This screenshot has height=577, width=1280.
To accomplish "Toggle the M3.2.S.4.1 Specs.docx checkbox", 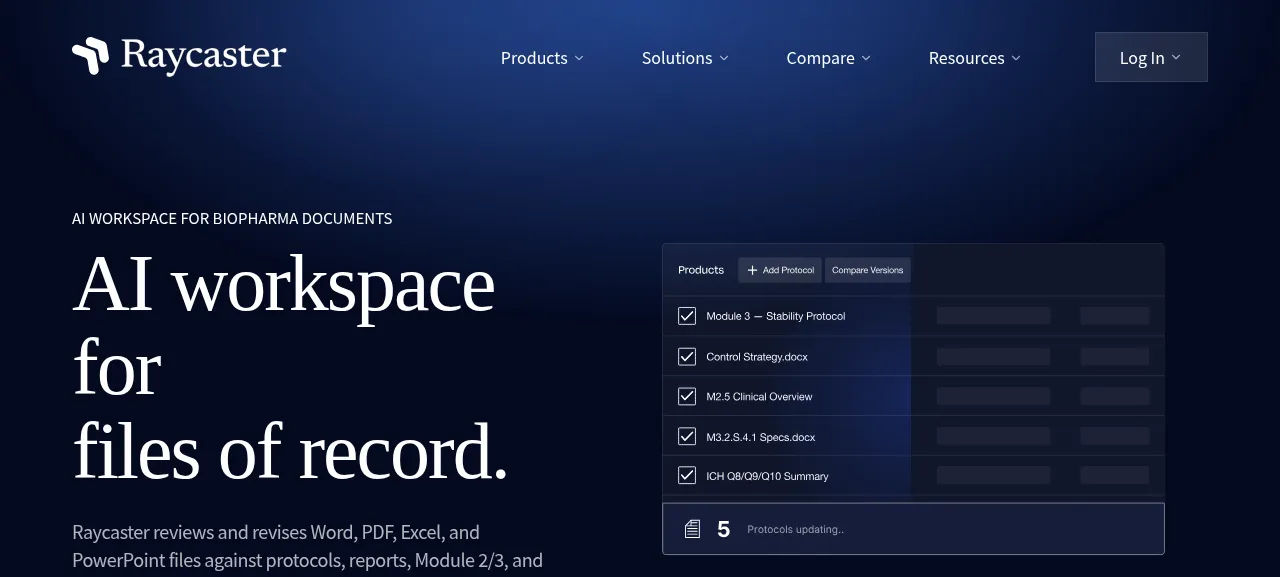I will (x=687, y=436).
